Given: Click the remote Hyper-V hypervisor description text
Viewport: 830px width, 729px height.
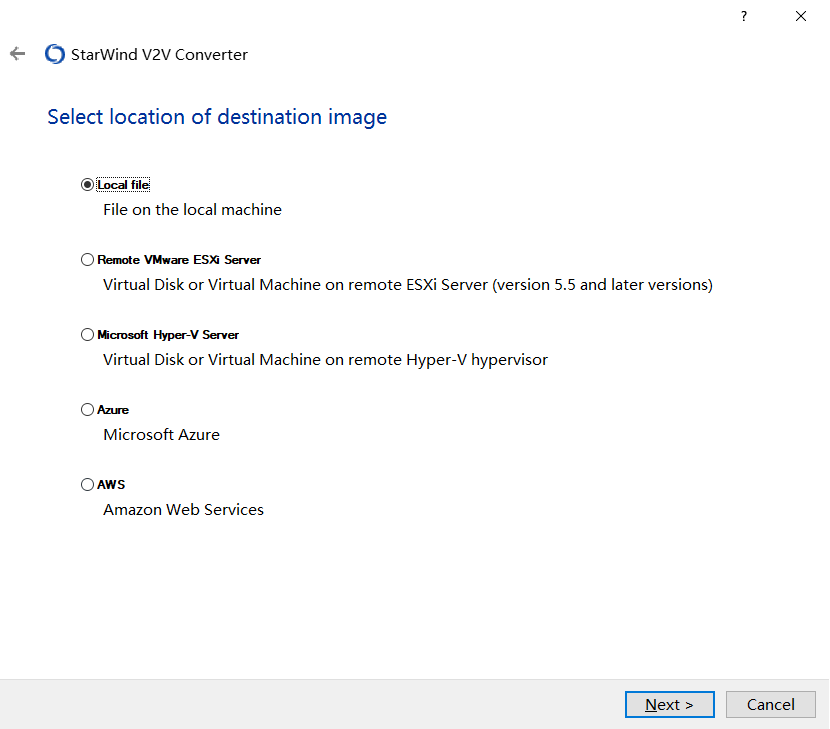Looking at the screenshot, I should coord(325,360).
